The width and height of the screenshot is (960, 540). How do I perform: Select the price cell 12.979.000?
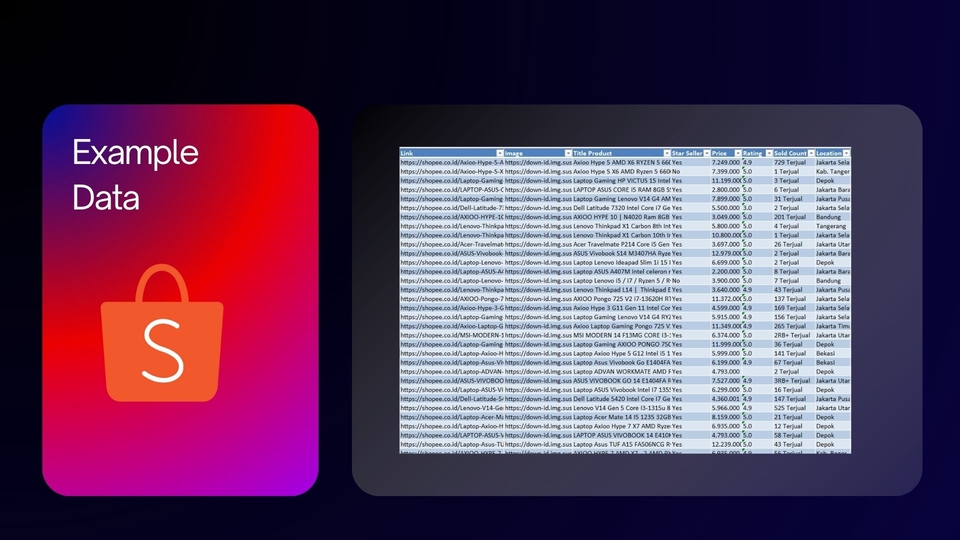point(725,253)
